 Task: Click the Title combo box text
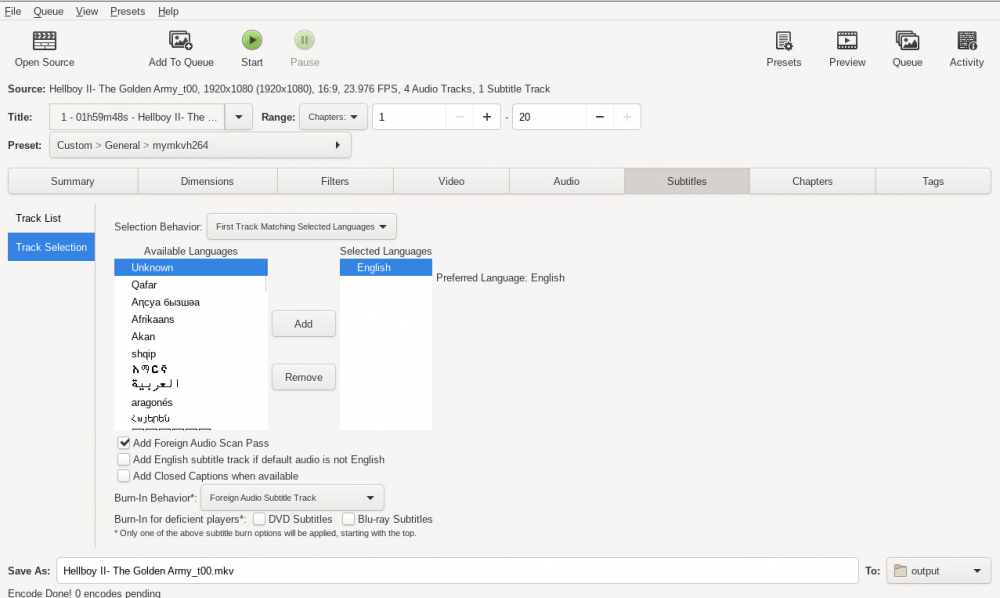(x=138, y=117)
